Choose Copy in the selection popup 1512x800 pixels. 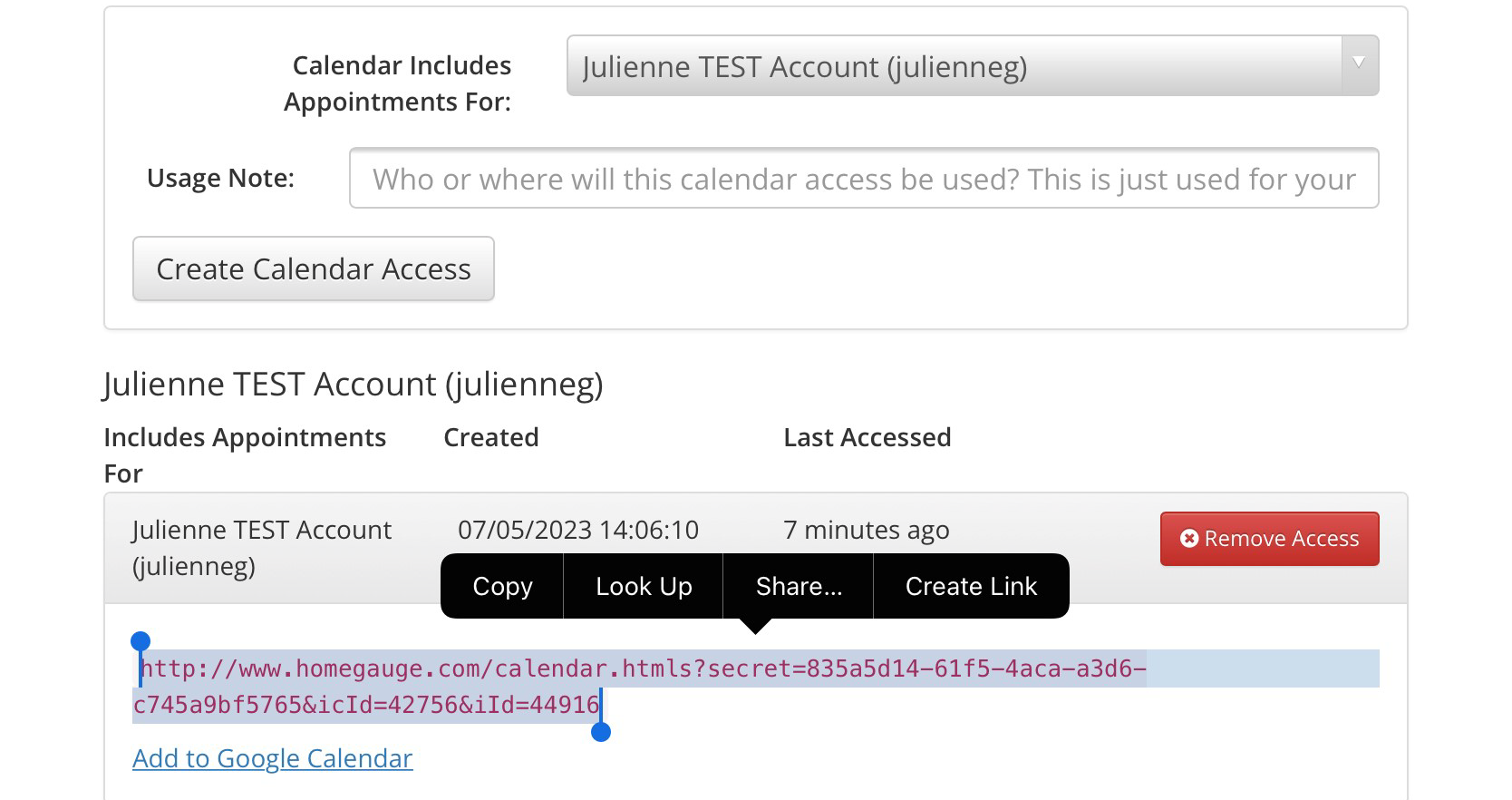(502, 587)
